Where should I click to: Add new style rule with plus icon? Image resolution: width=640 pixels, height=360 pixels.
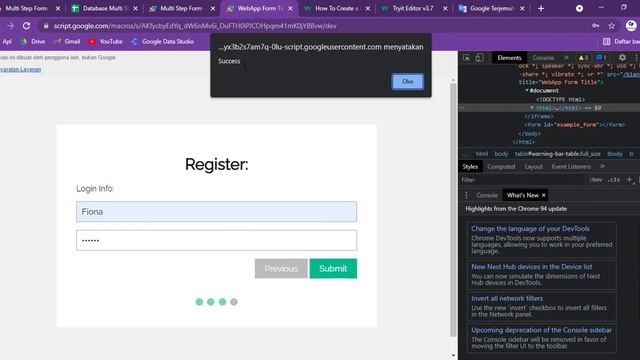[x=629, y=180]
